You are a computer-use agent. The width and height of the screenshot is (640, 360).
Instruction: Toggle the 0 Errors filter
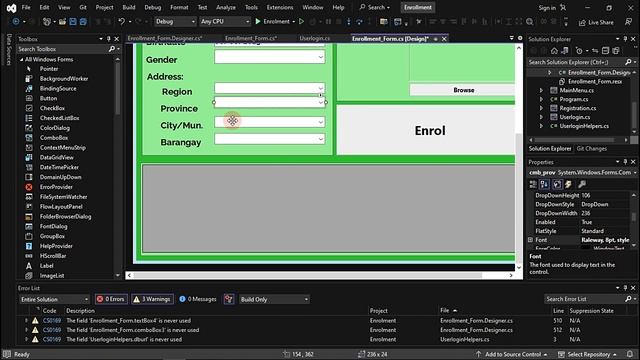(111, 299)
